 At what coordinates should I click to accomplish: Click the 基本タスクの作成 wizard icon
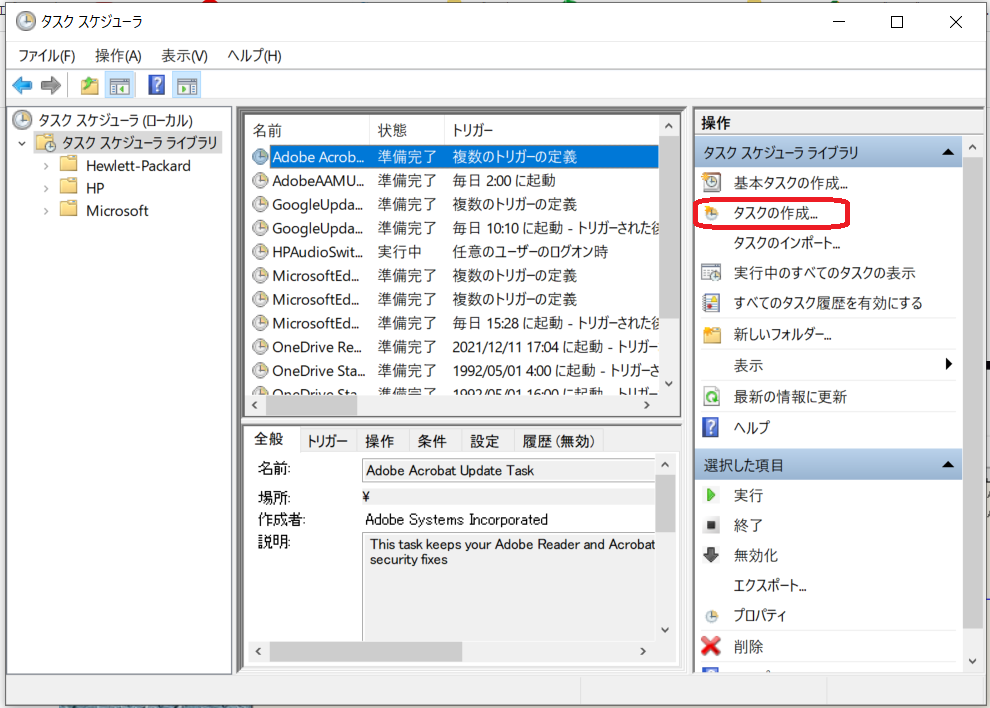(x=712, y=183)
